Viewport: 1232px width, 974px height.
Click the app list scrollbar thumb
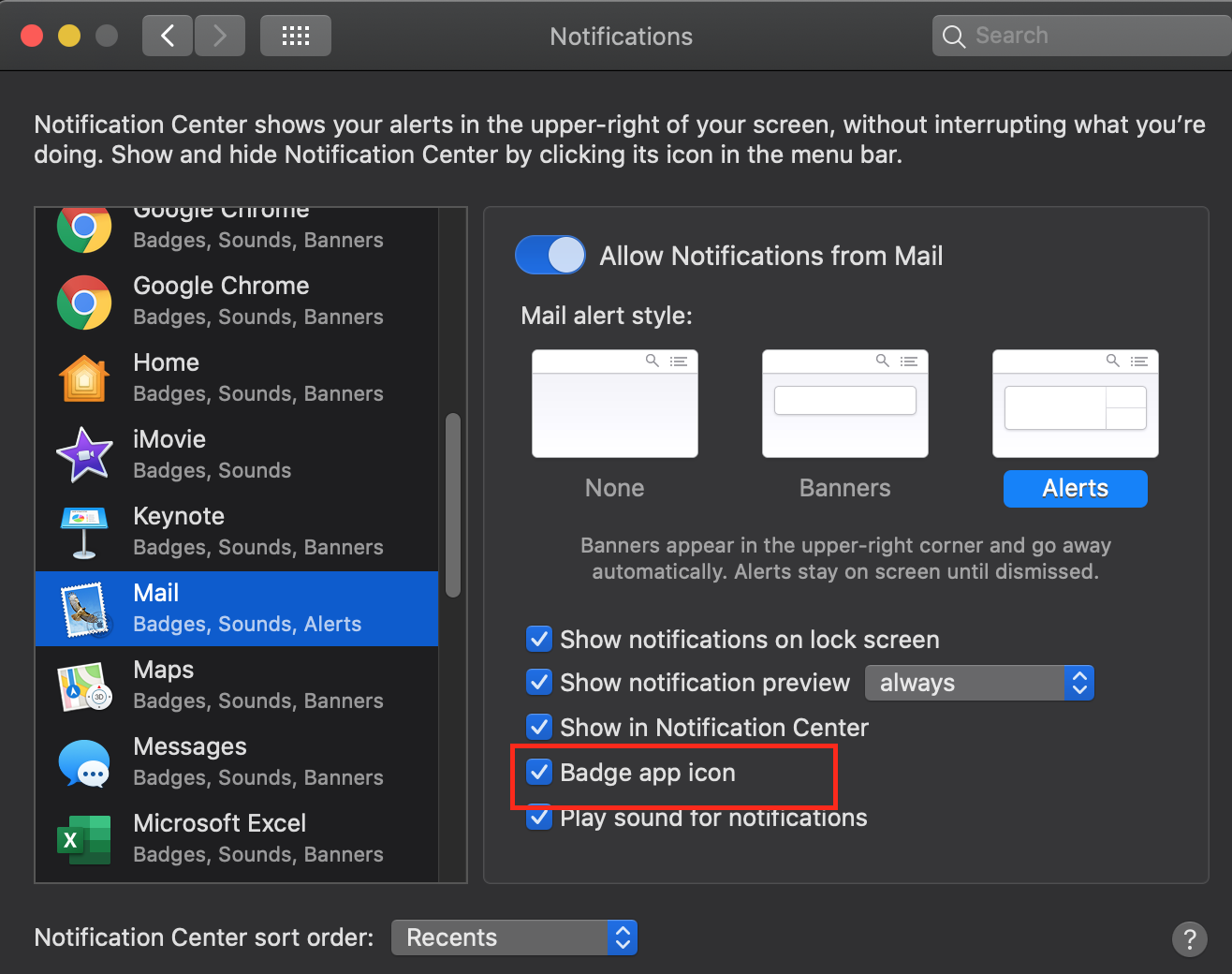tap(453, 505)
